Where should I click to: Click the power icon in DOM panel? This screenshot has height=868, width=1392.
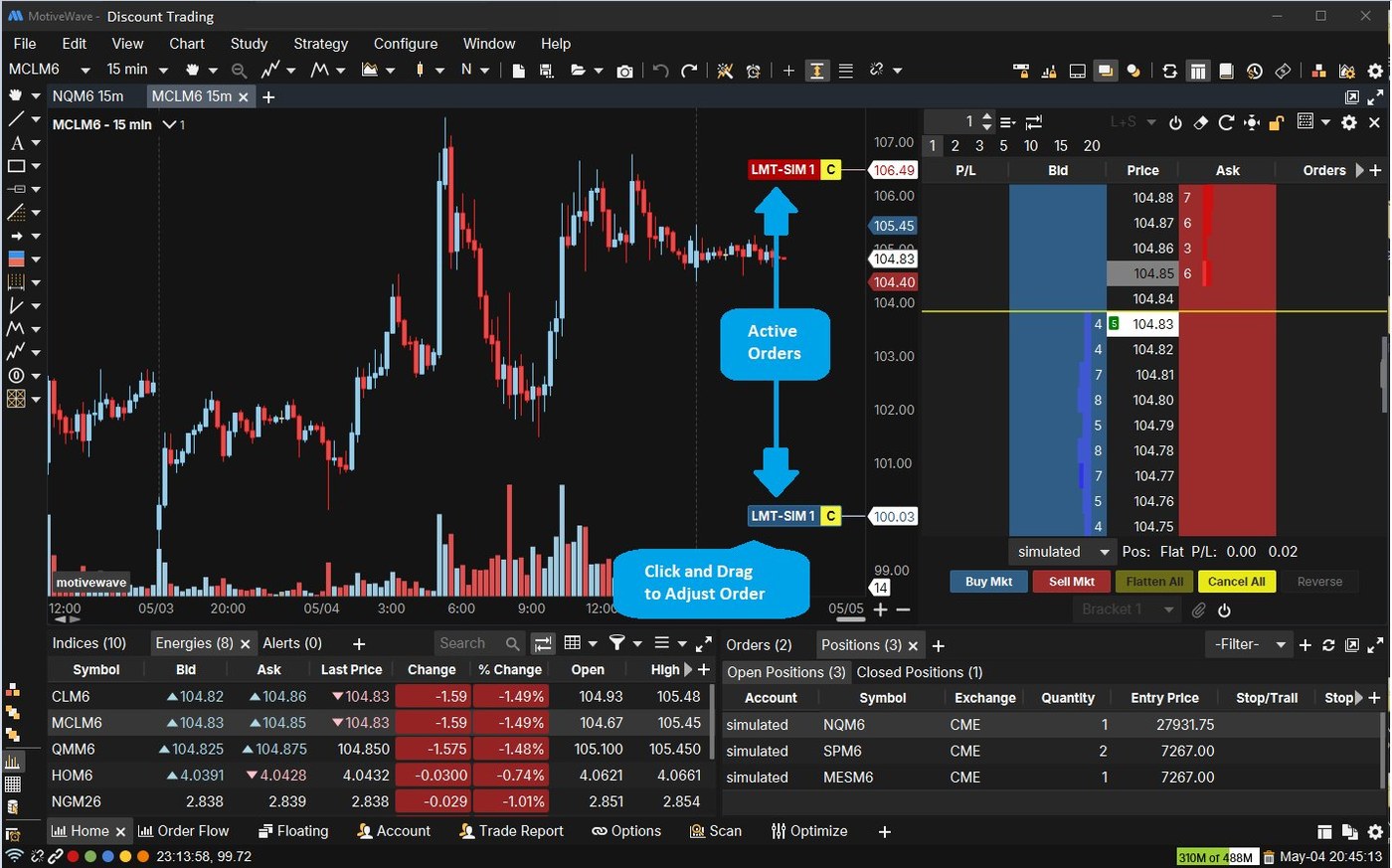click(x=1175, y=122)
